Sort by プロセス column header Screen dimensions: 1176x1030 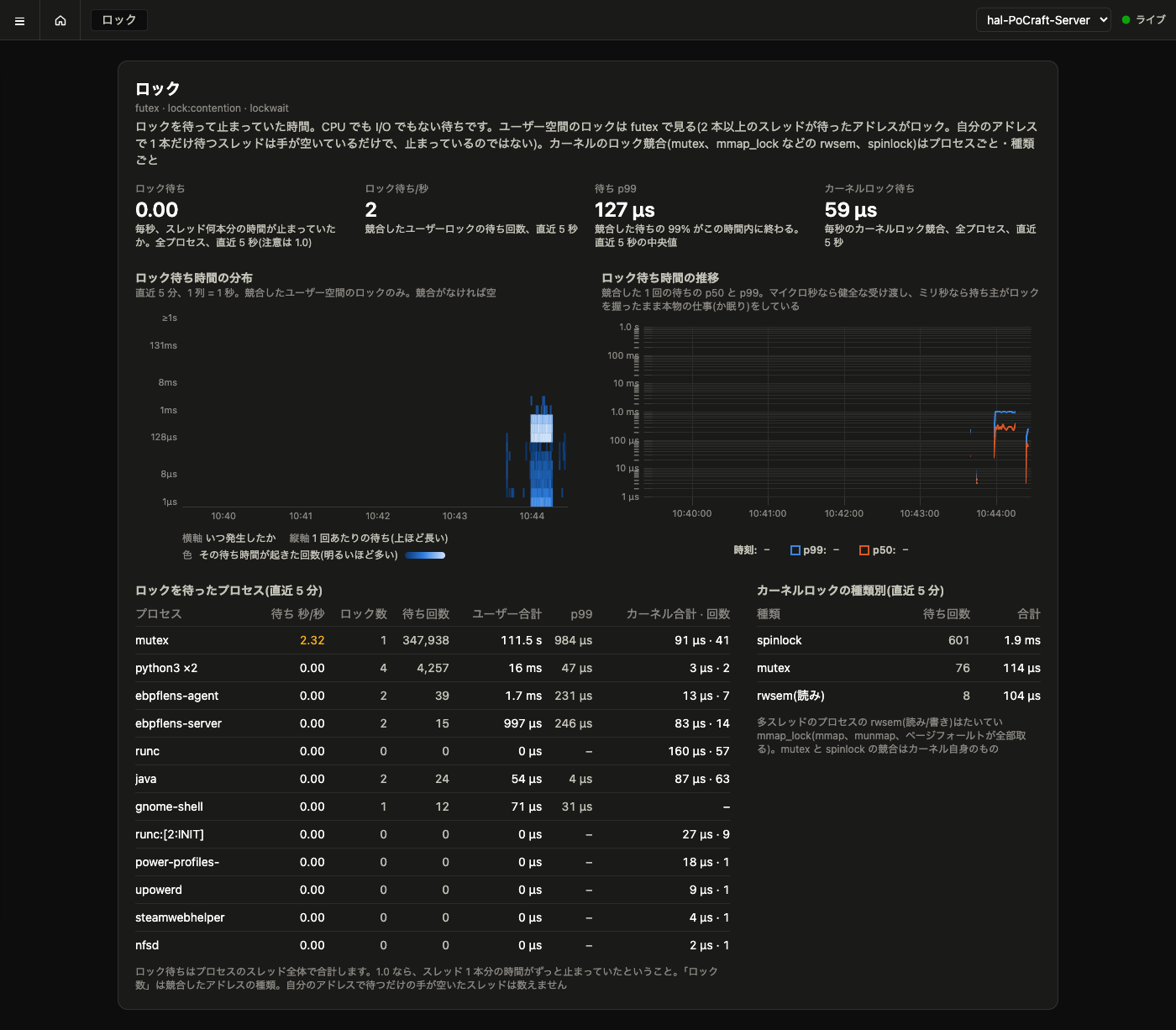(159, 614)
